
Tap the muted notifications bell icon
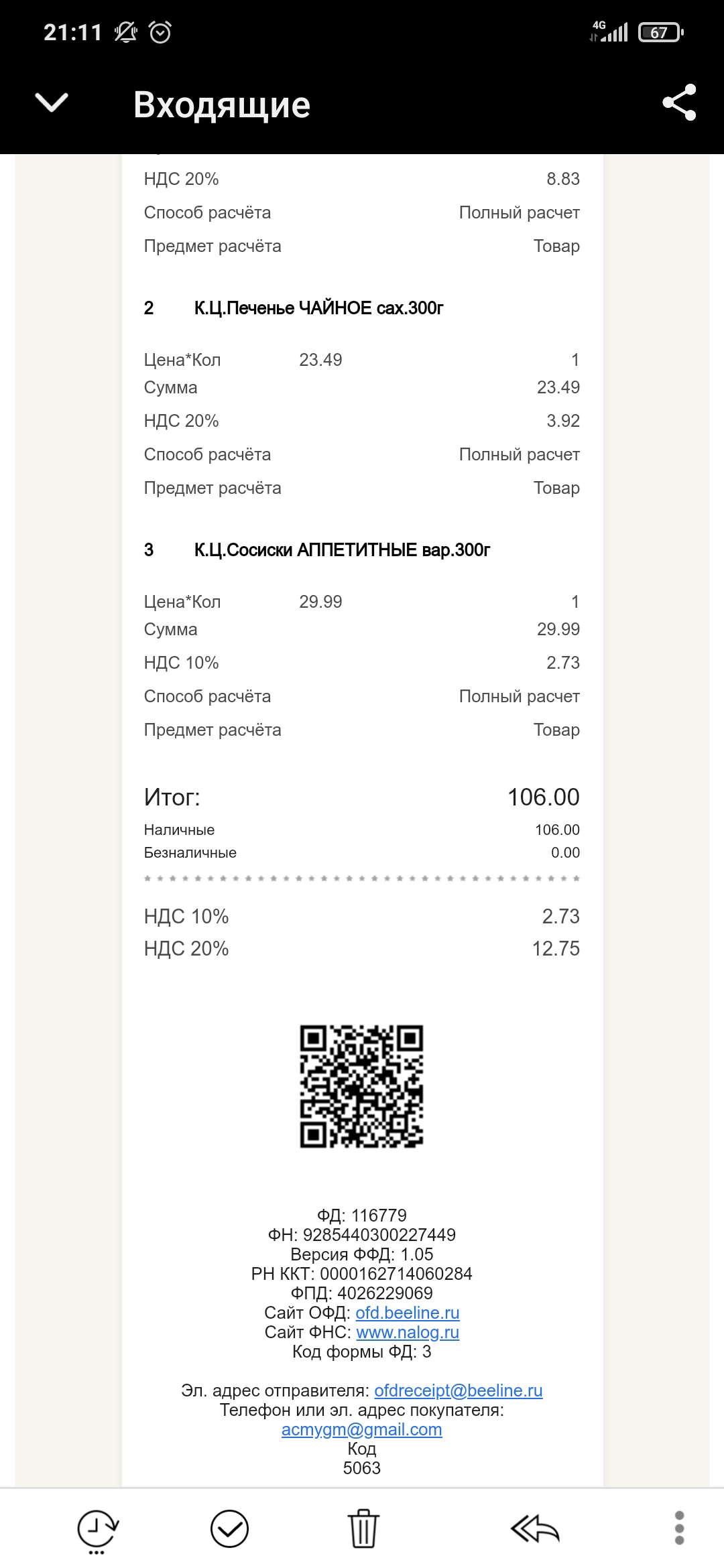[125, 31]
